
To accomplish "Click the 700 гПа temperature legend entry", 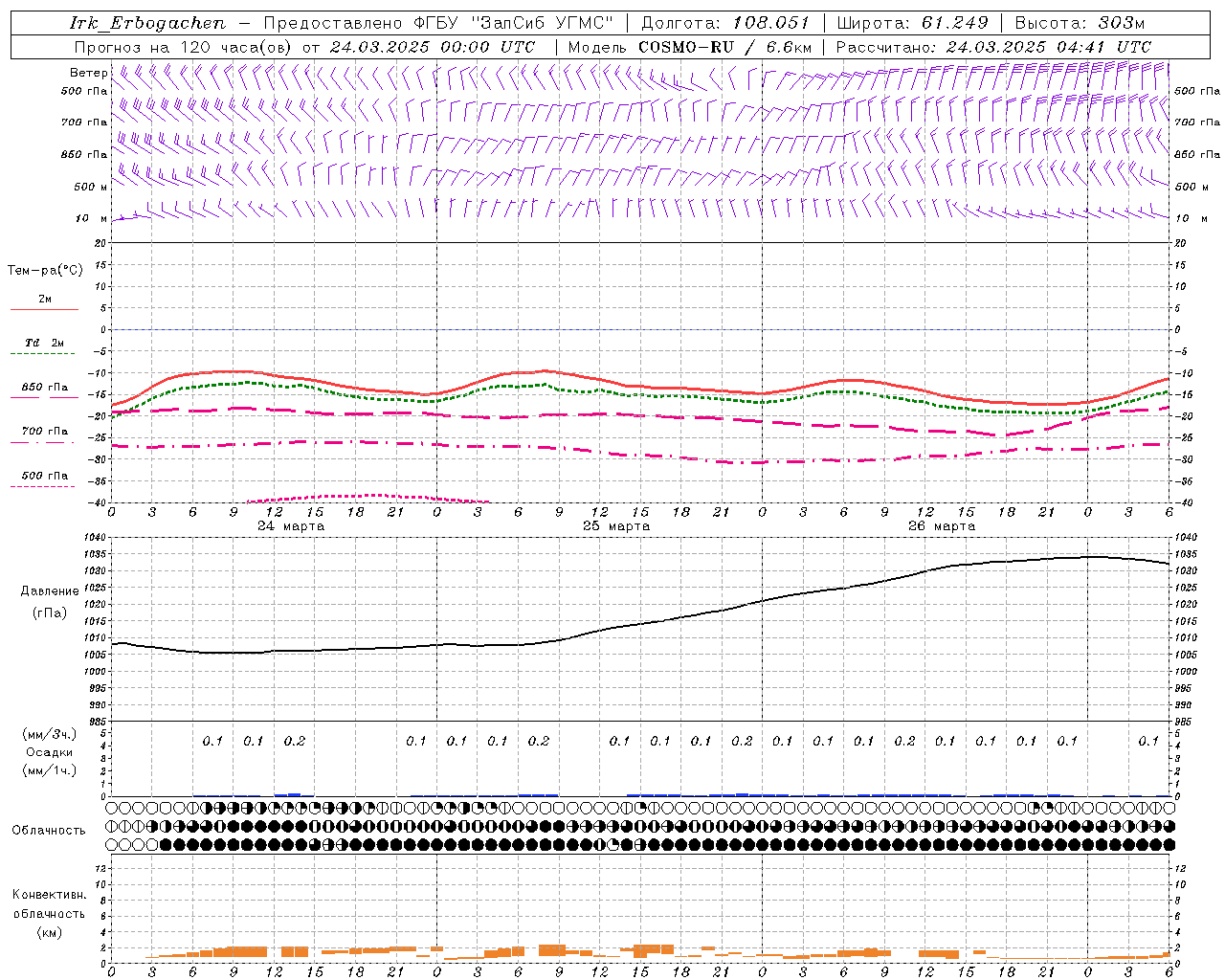I will pos(45,431).
